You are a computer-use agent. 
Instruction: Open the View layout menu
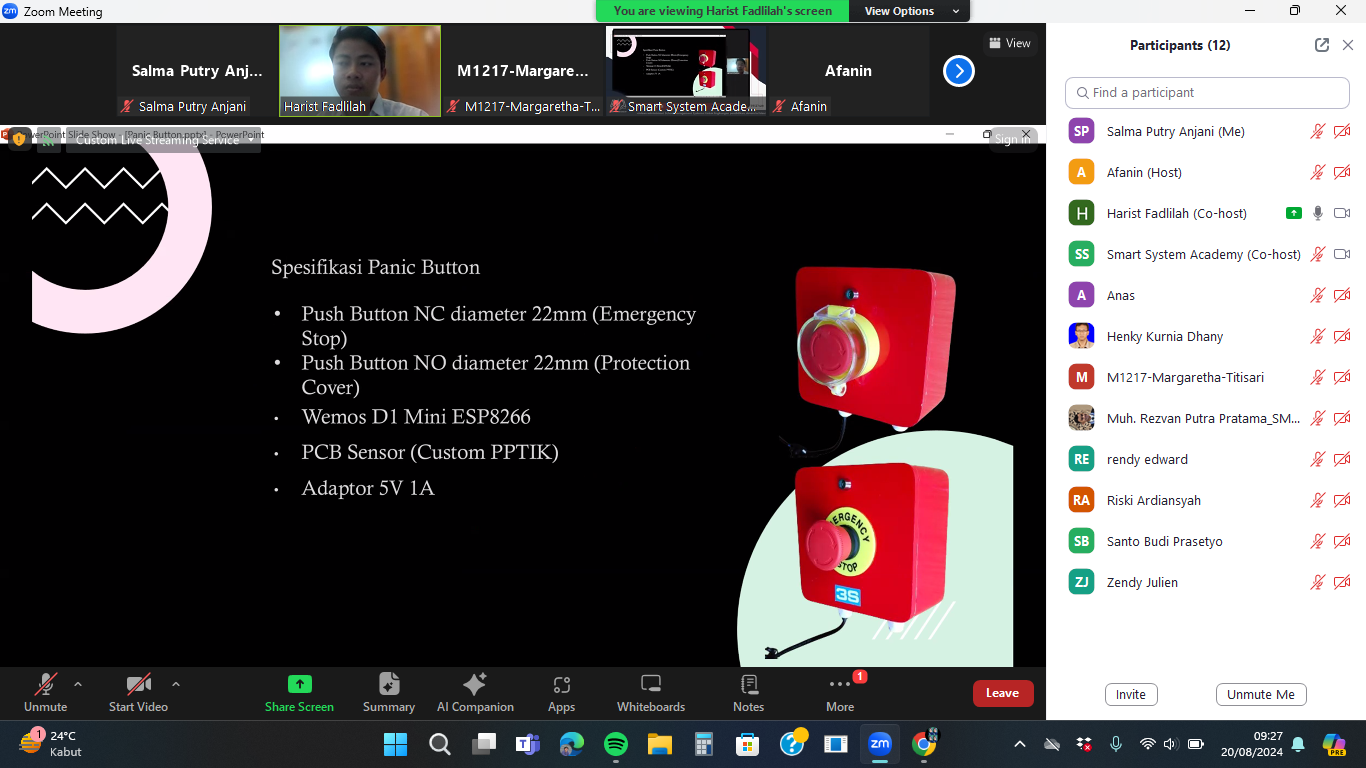pyautogui.click(x=1009, y=43)
